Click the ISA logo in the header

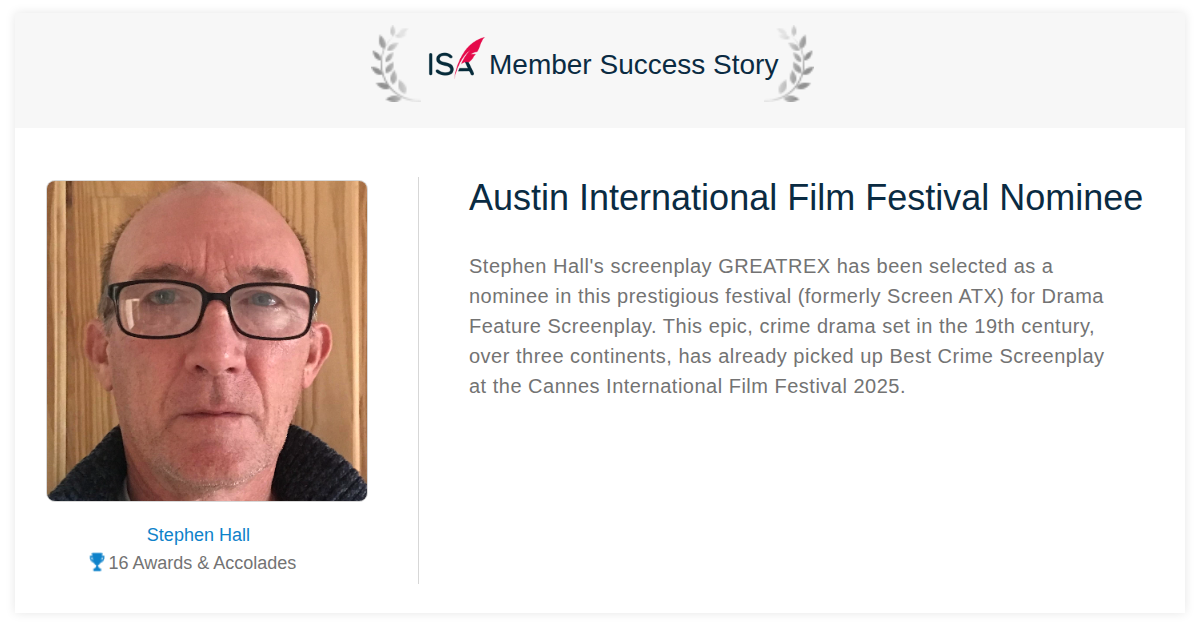[x=455, y=58]
